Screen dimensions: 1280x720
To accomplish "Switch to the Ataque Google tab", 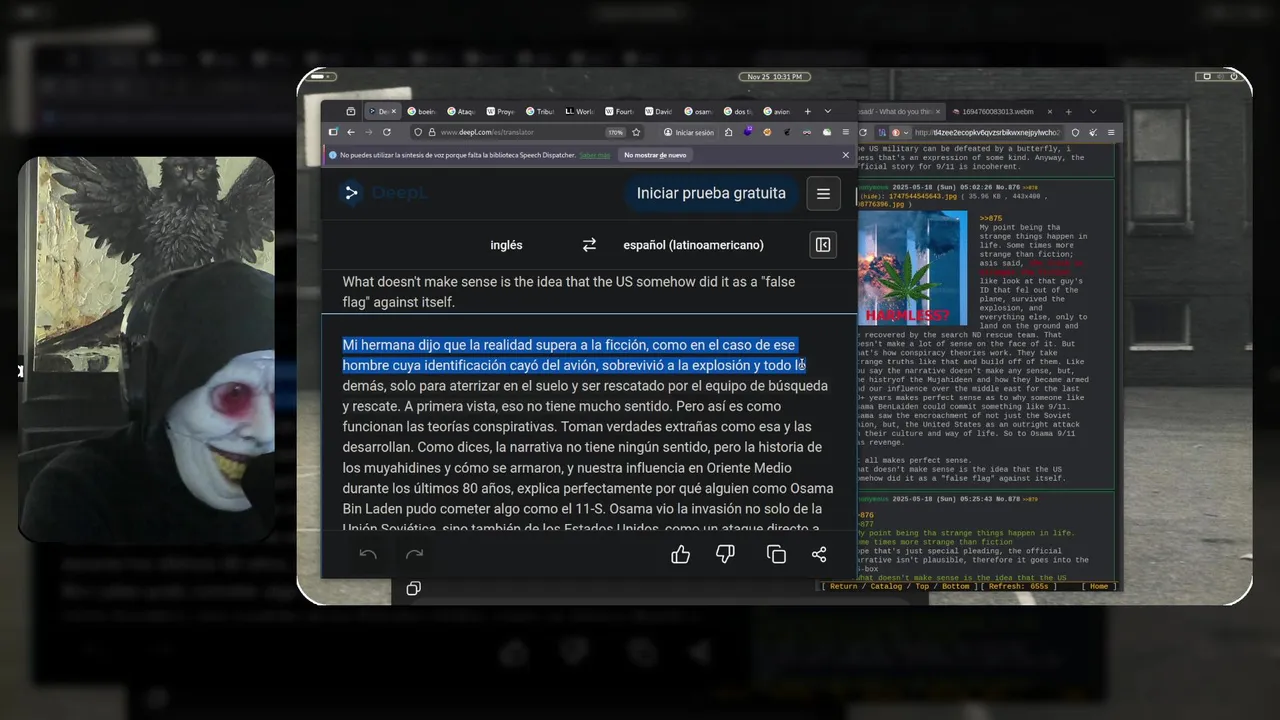I will click(462, 112).
